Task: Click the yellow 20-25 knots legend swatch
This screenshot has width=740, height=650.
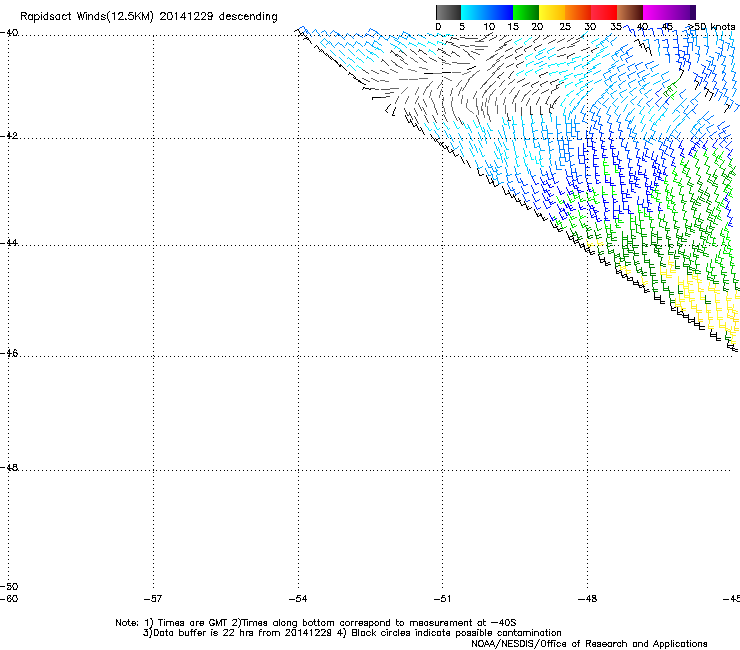Action: [x=552, y=12]
